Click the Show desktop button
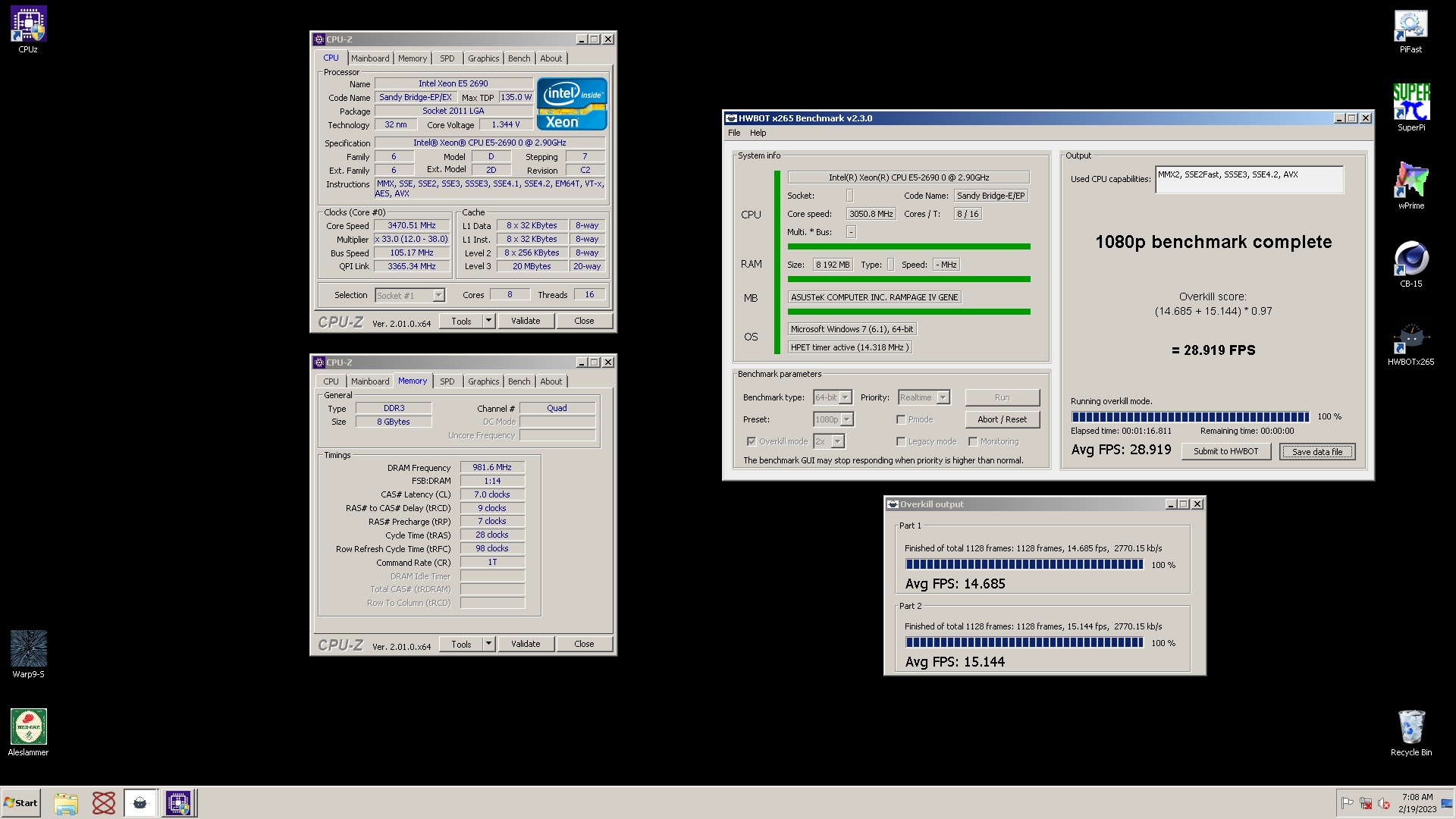The width and height of the screenshot is (1456, 819). (1447, 803)
